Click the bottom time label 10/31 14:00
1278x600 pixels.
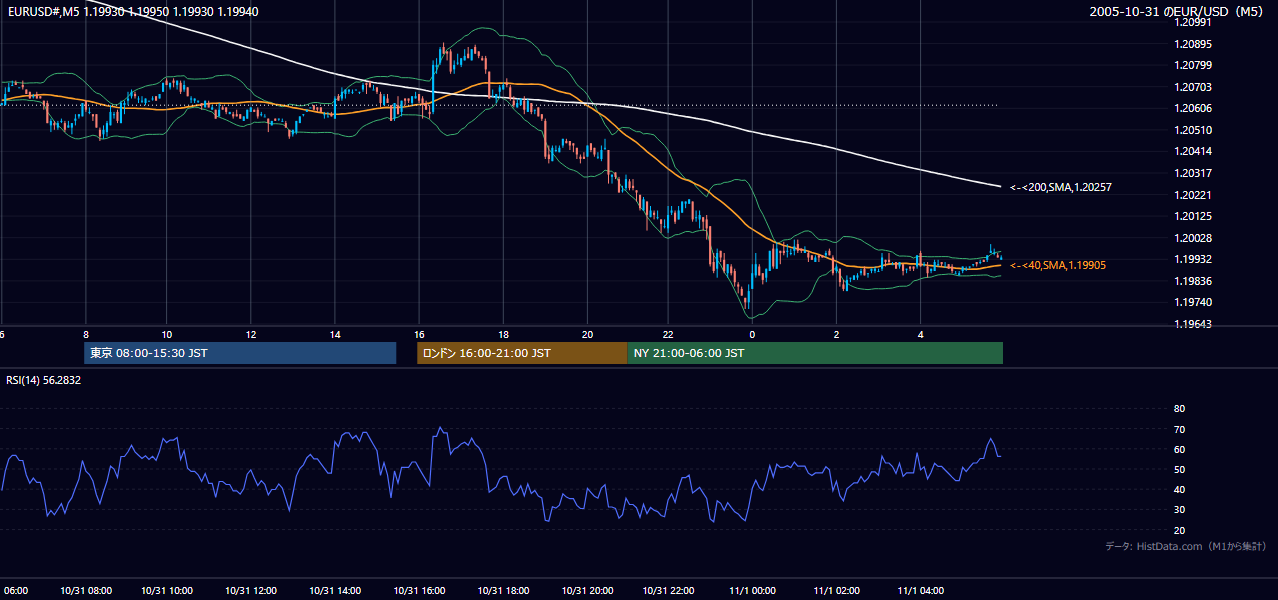pyautogui.click(x=335, y=591)
